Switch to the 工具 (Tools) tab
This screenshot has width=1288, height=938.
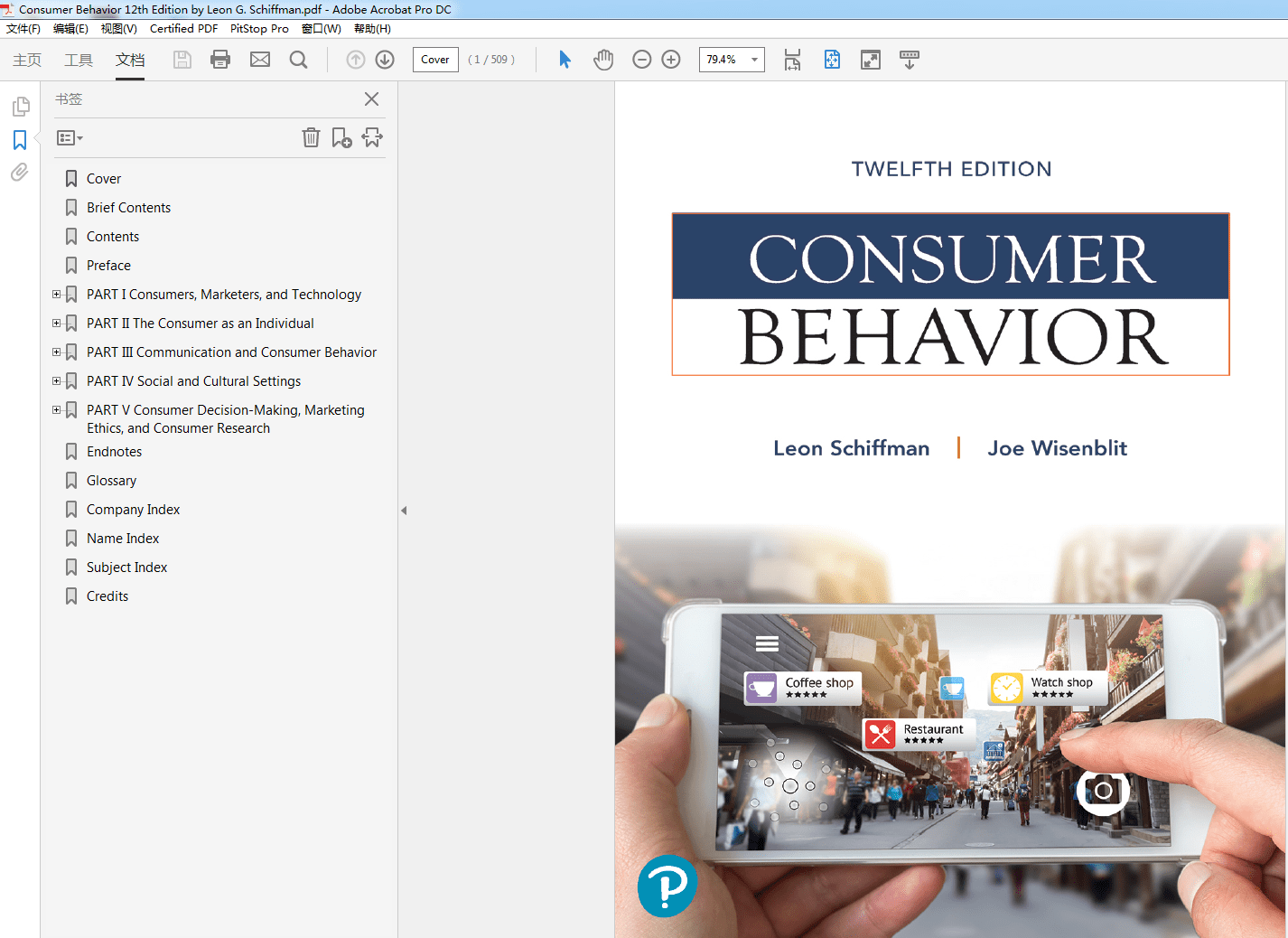pos(78,60)
